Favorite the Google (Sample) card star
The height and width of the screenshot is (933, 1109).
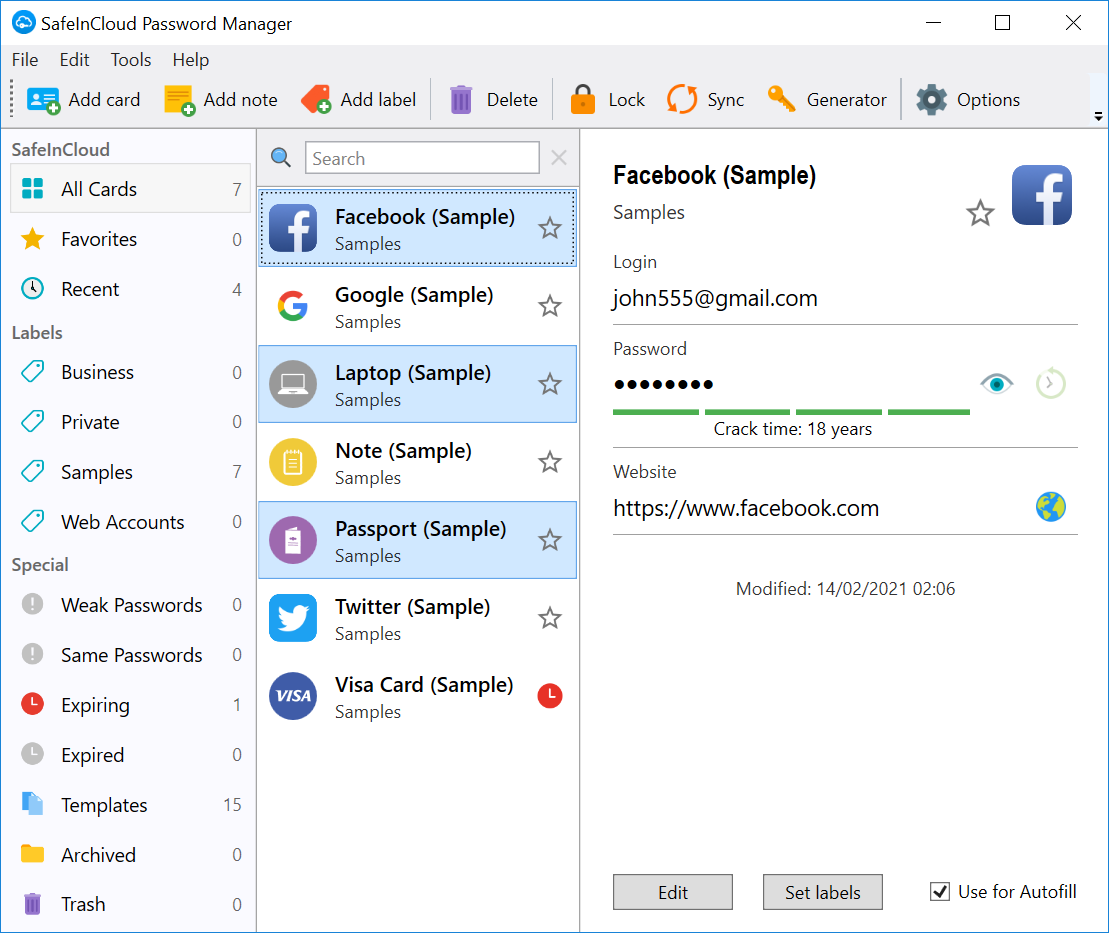pos(550,306)
